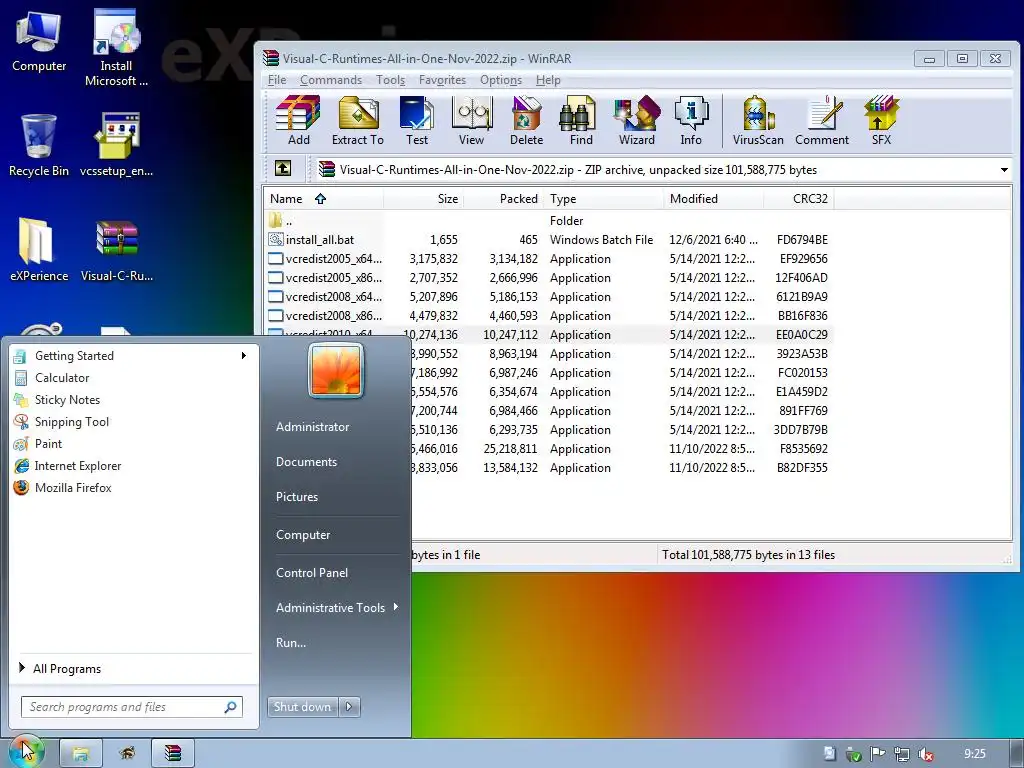Click the Action Center flag icon
The width and height of the screenshot is (1024, 768).
tap(878, 754)
